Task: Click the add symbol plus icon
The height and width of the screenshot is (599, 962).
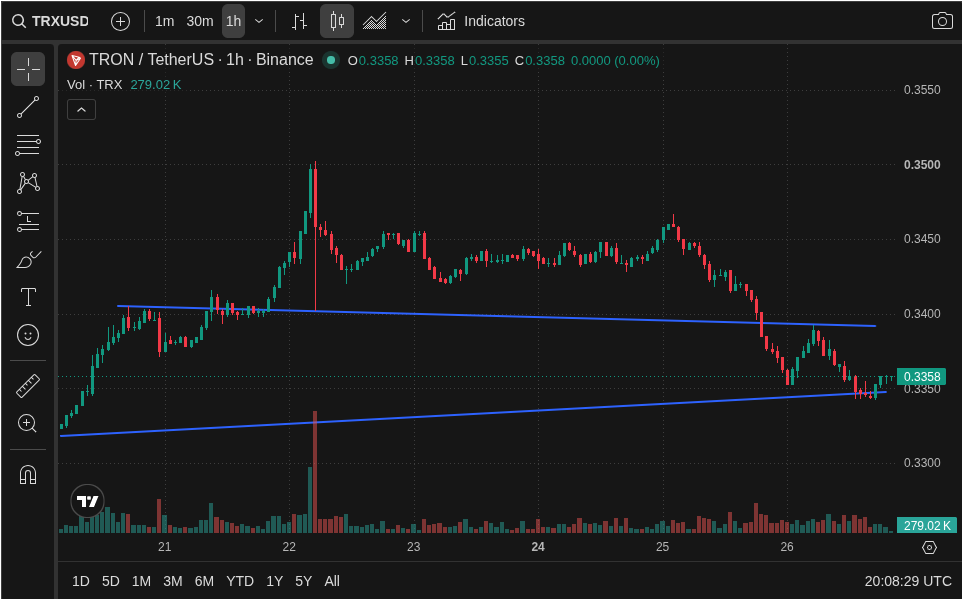Action: coord(120,21)
